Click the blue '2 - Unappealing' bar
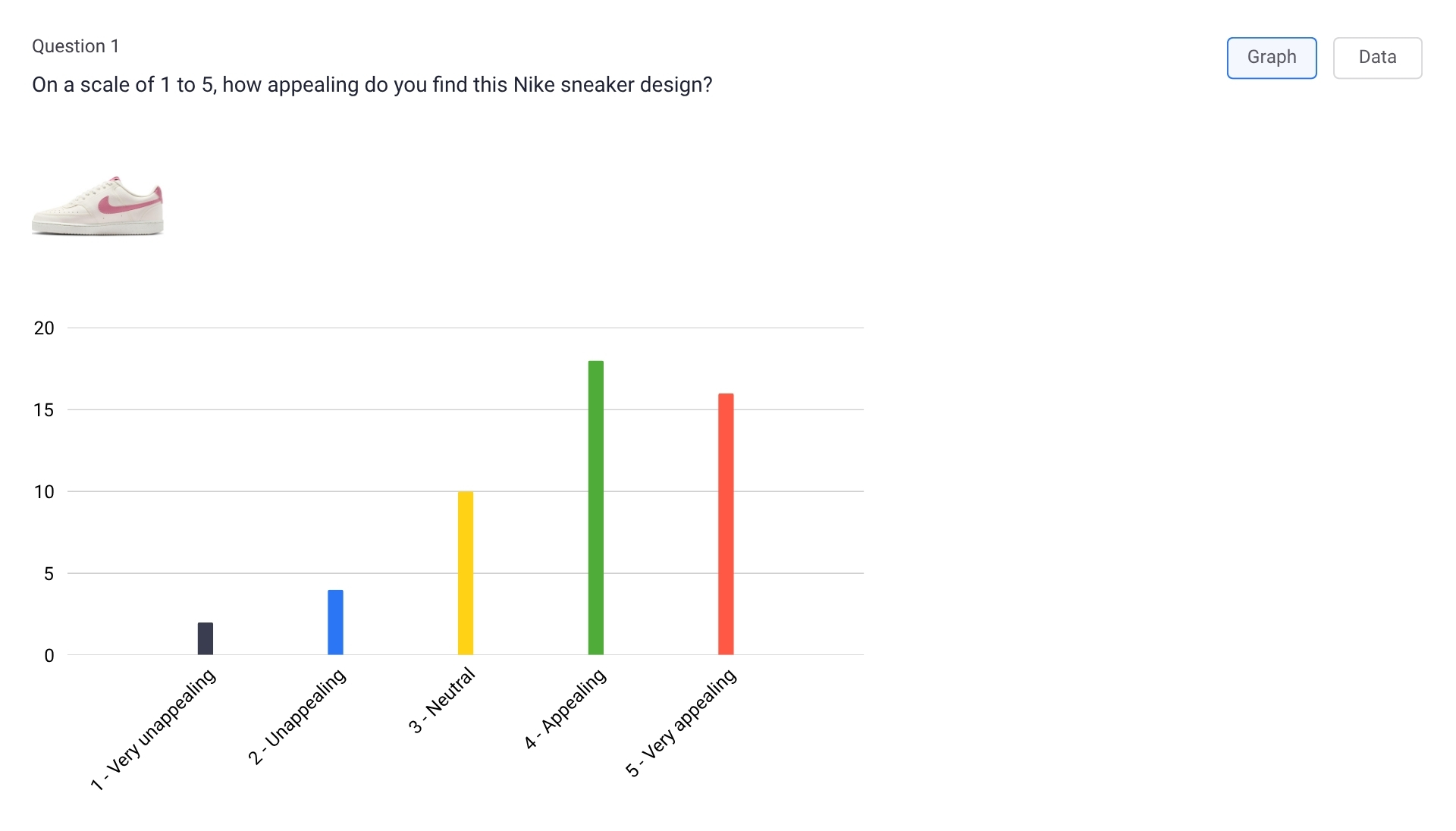Image resolution: width=1456 pixels, height=831 pixels. click(335, 622)
